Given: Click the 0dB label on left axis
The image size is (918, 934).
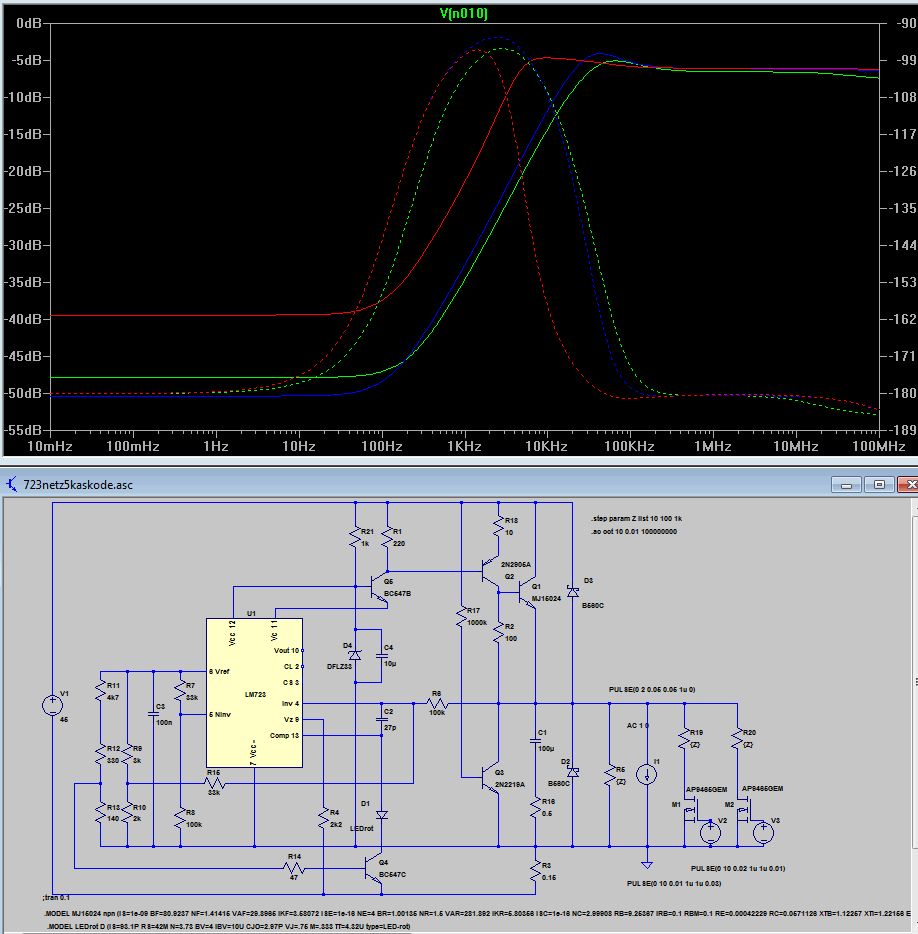Looking at the screenshot, I should point(29,23).
